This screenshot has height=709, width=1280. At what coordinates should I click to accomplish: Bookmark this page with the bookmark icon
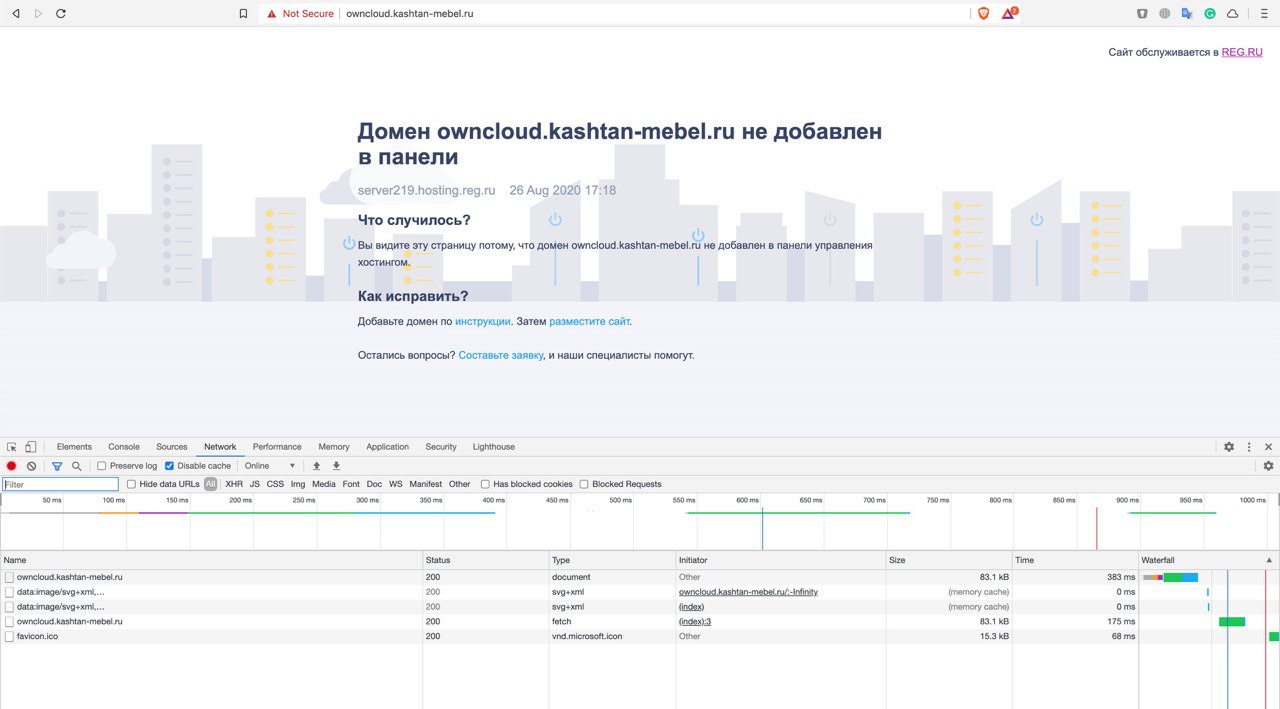point(243,14)
